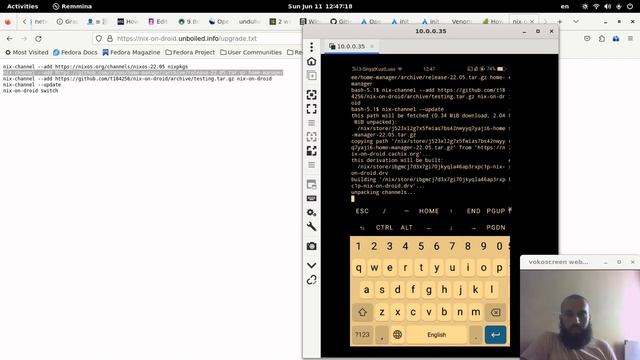
Task: Open the Firefox hamburger application menu
Action: click(x=630, y=38)
